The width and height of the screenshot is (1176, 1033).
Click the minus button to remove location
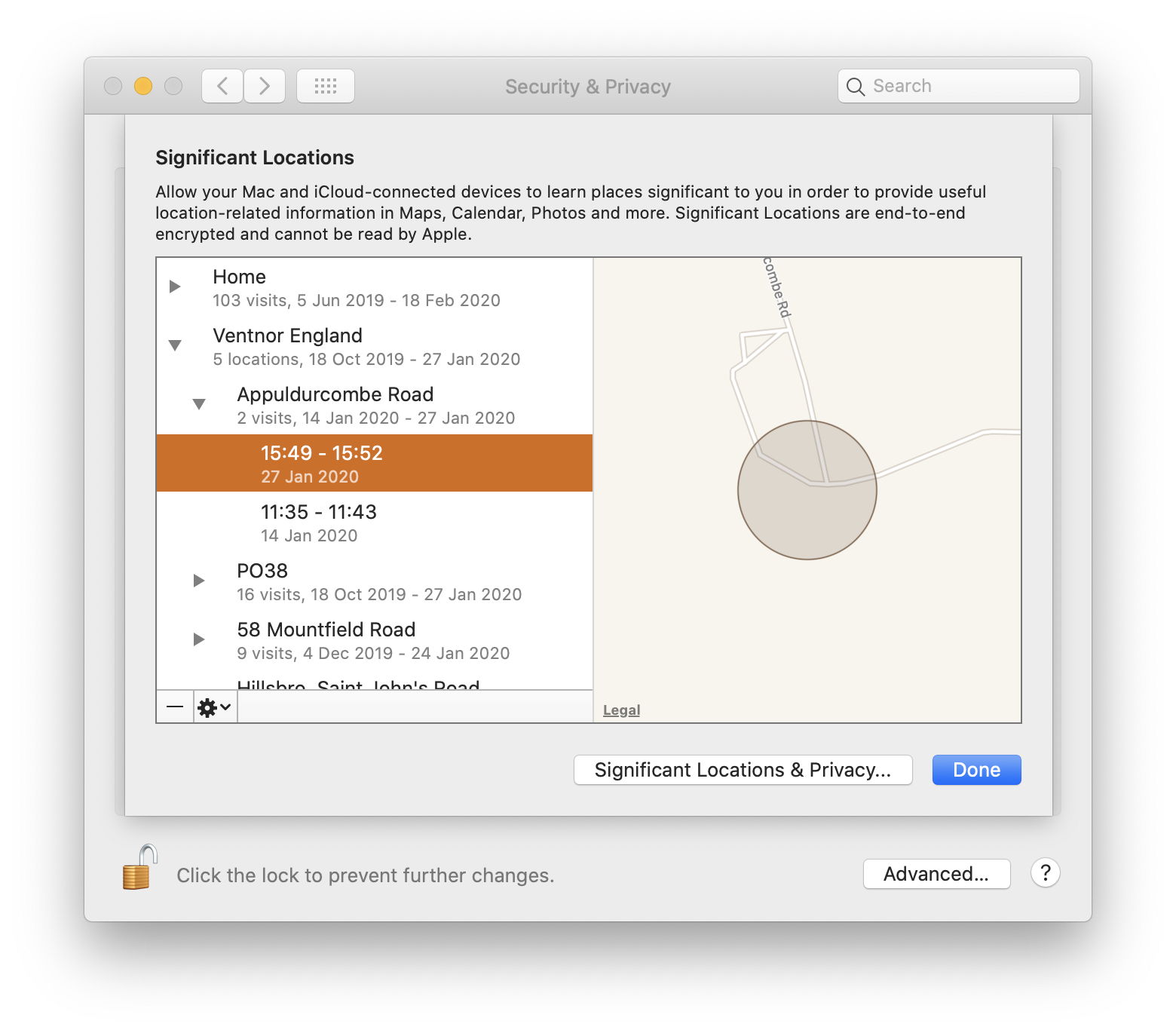tap(175, 707)
